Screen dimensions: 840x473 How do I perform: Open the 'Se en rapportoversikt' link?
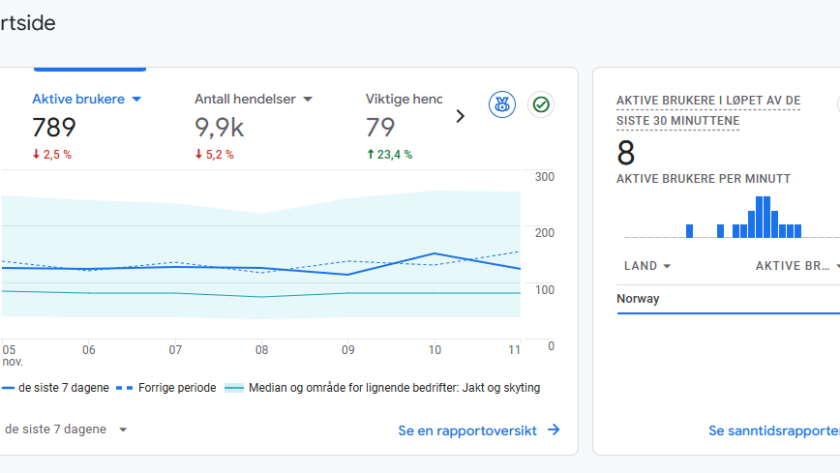[467, 430]
